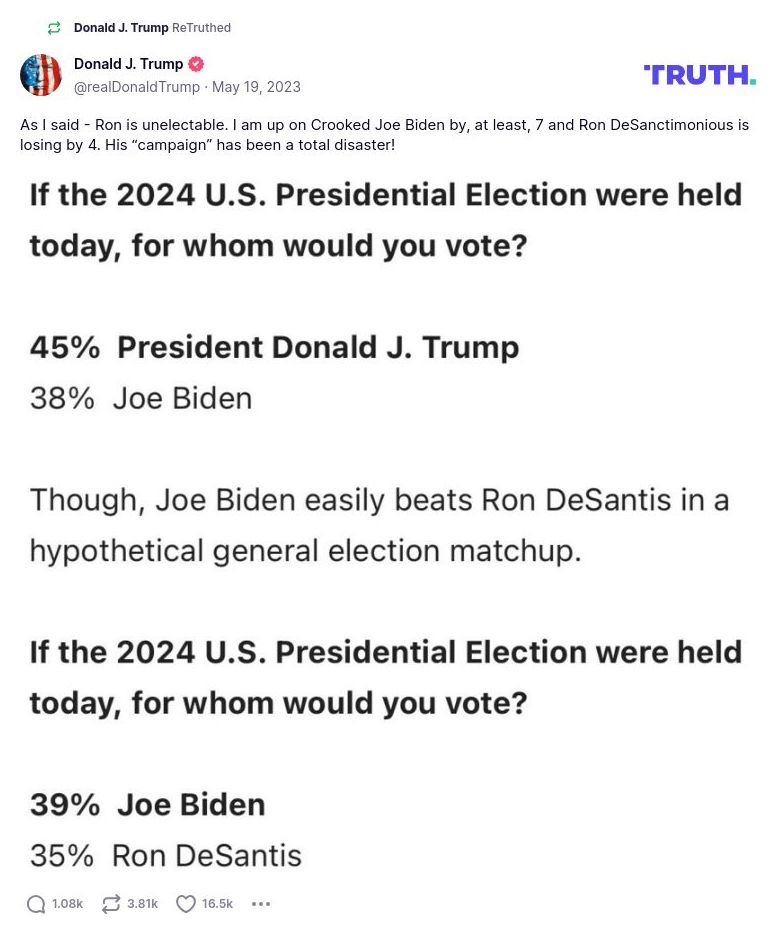Toggle like status on the heart icon
Screen dimensions: 777x934
(185, 903)
